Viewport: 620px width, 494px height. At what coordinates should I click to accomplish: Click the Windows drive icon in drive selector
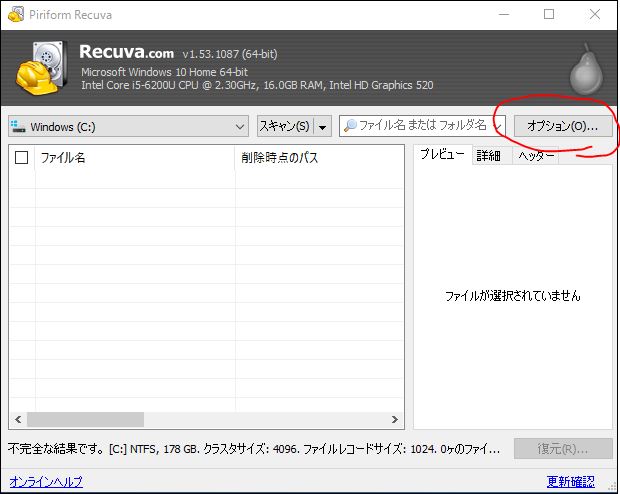coord(18,126)
